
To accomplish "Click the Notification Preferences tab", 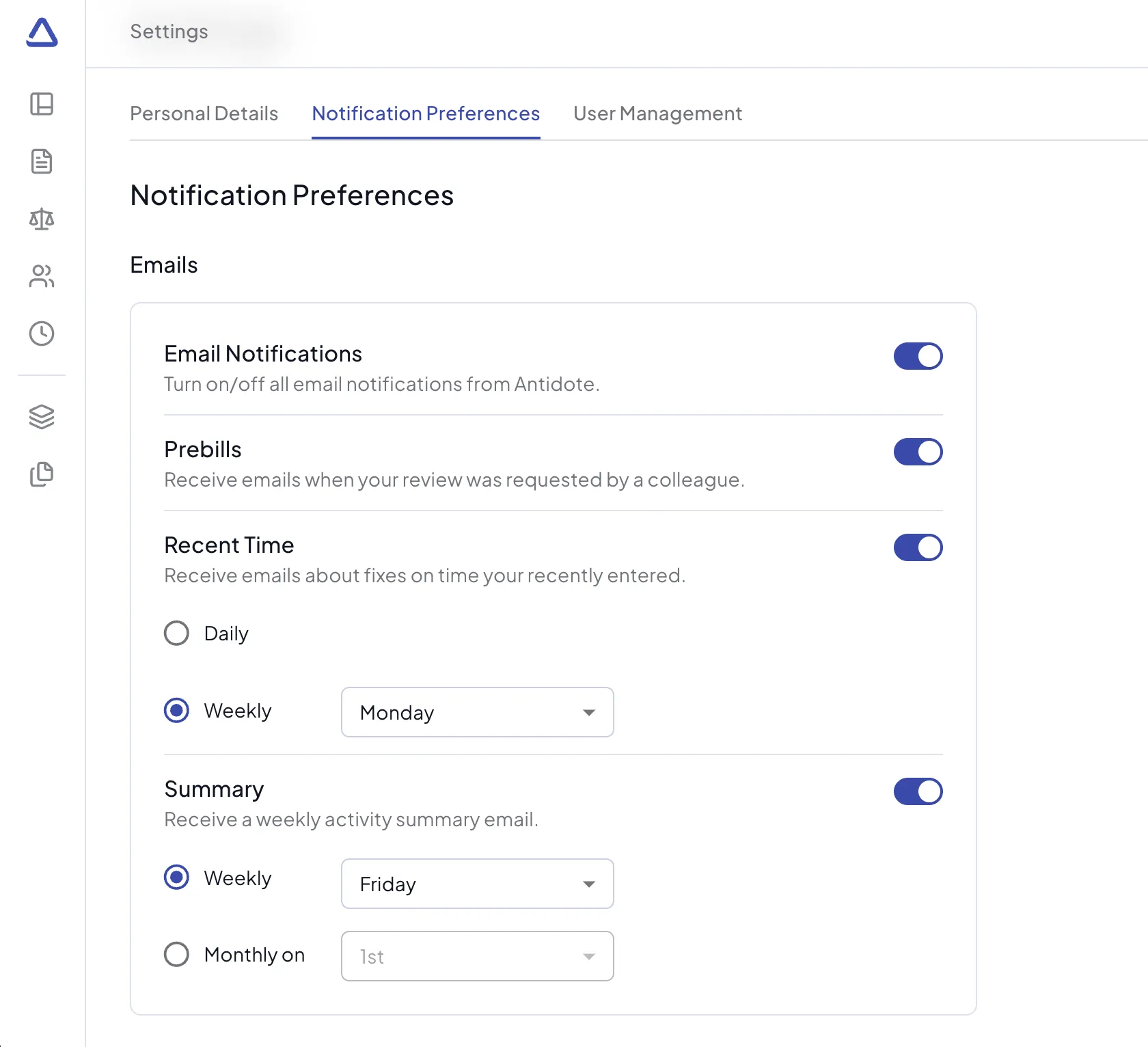I will [425, 113].
